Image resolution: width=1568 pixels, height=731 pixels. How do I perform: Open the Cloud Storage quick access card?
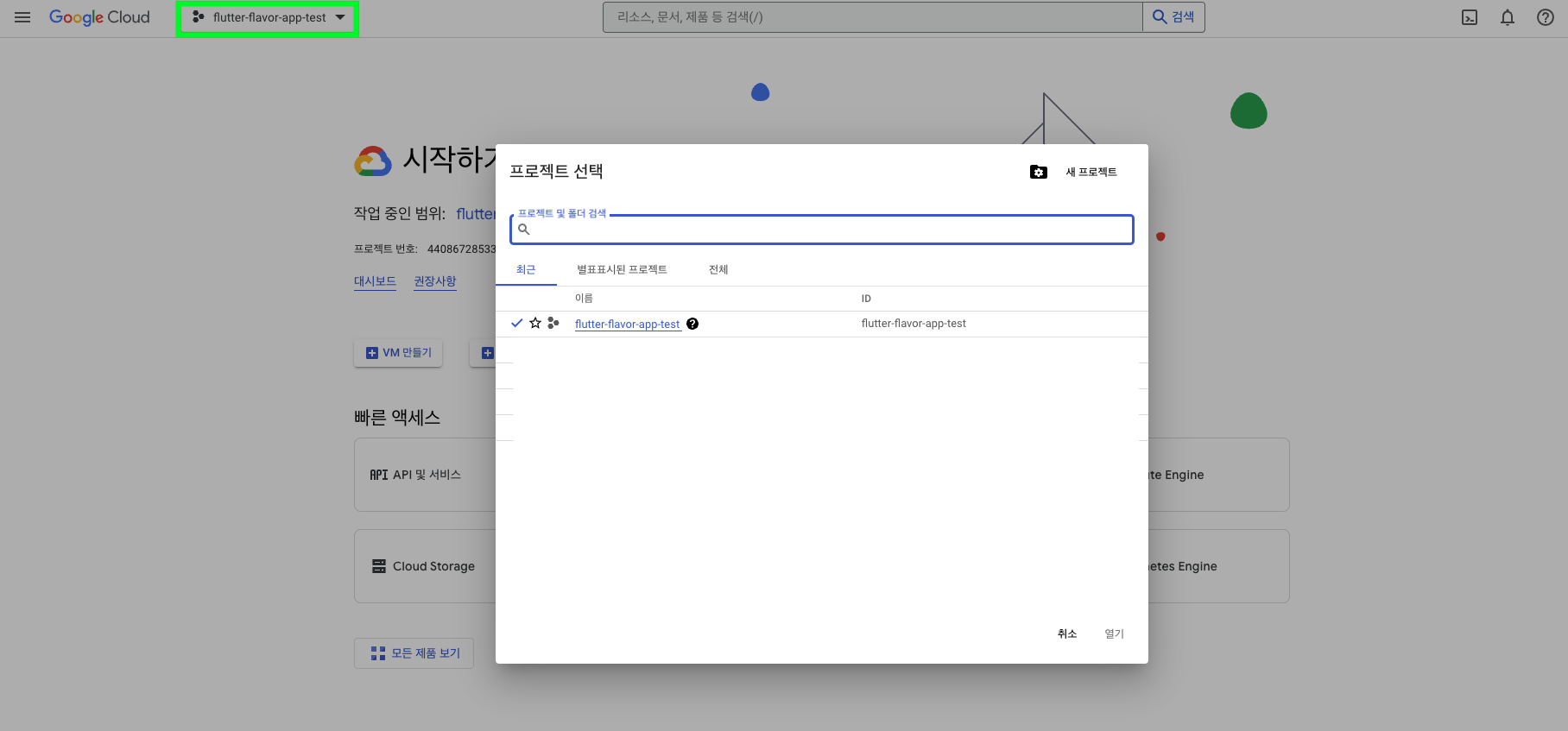pyautogui.click(x=425, y=566)
